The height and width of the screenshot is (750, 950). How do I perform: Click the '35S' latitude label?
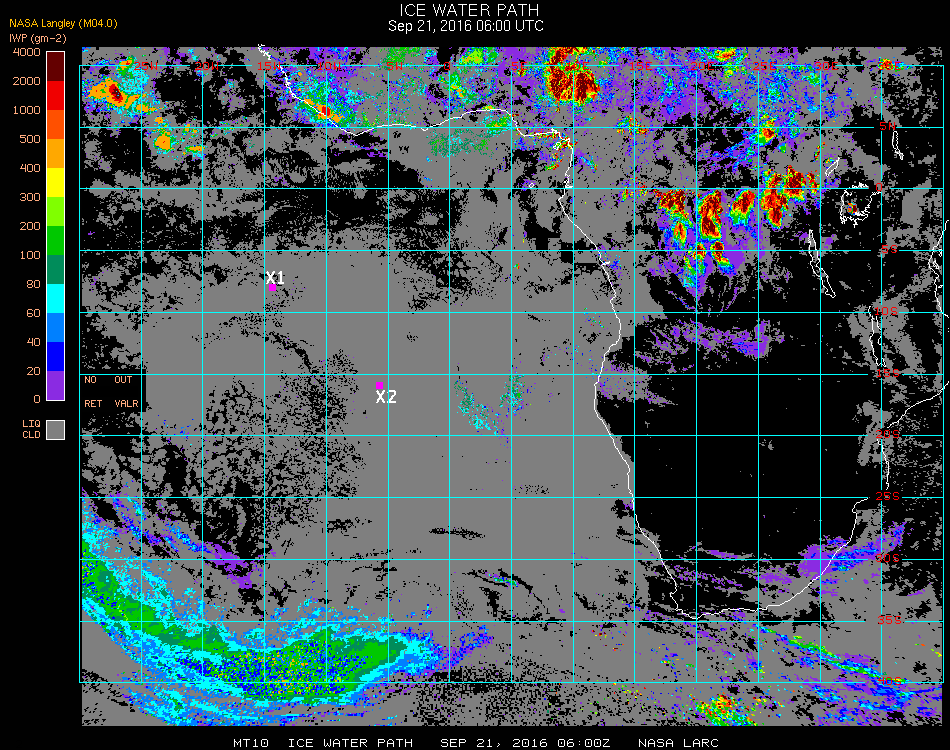coord(889,620)
